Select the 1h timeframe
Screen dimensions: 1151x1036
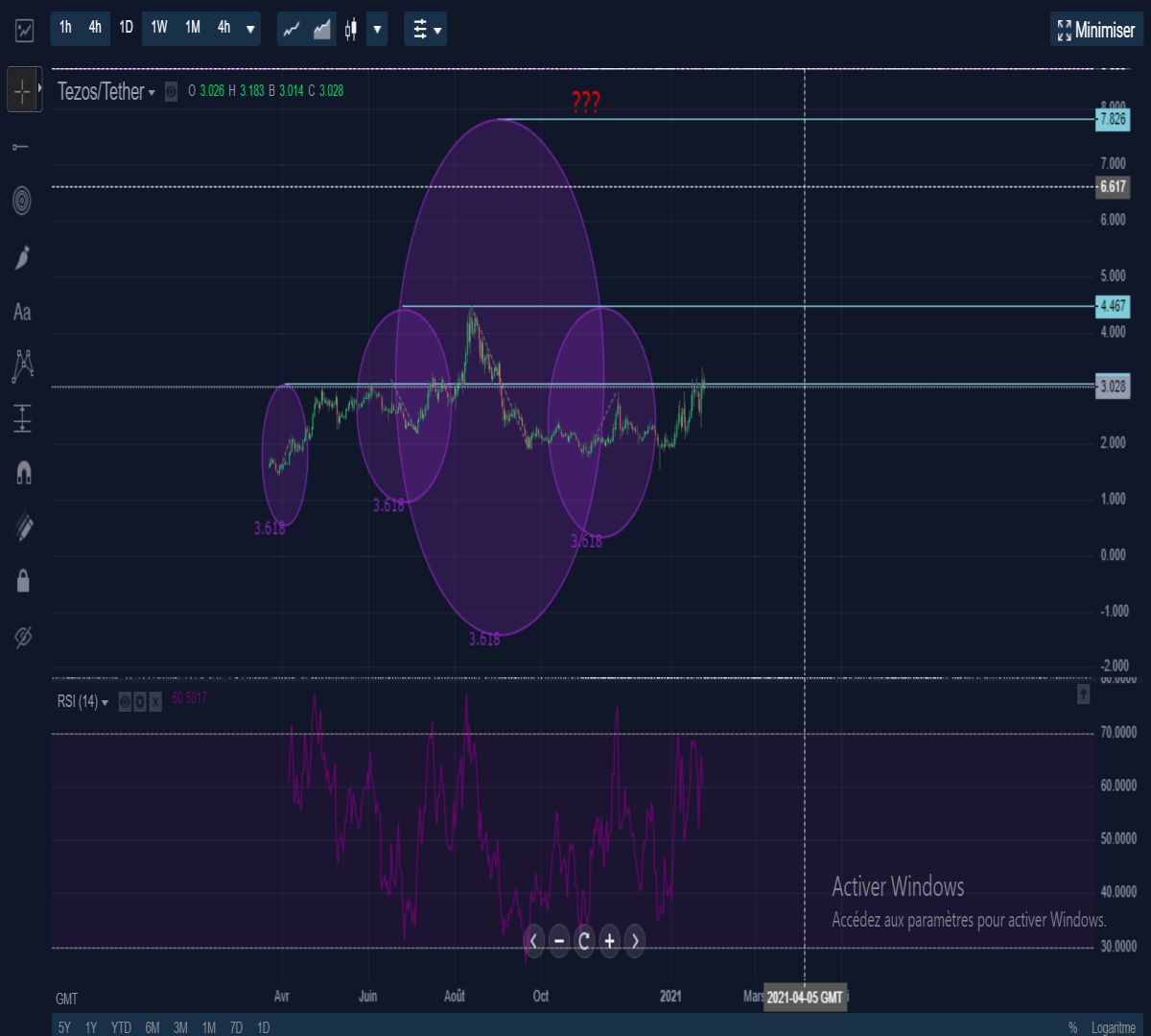coord(65,28)
